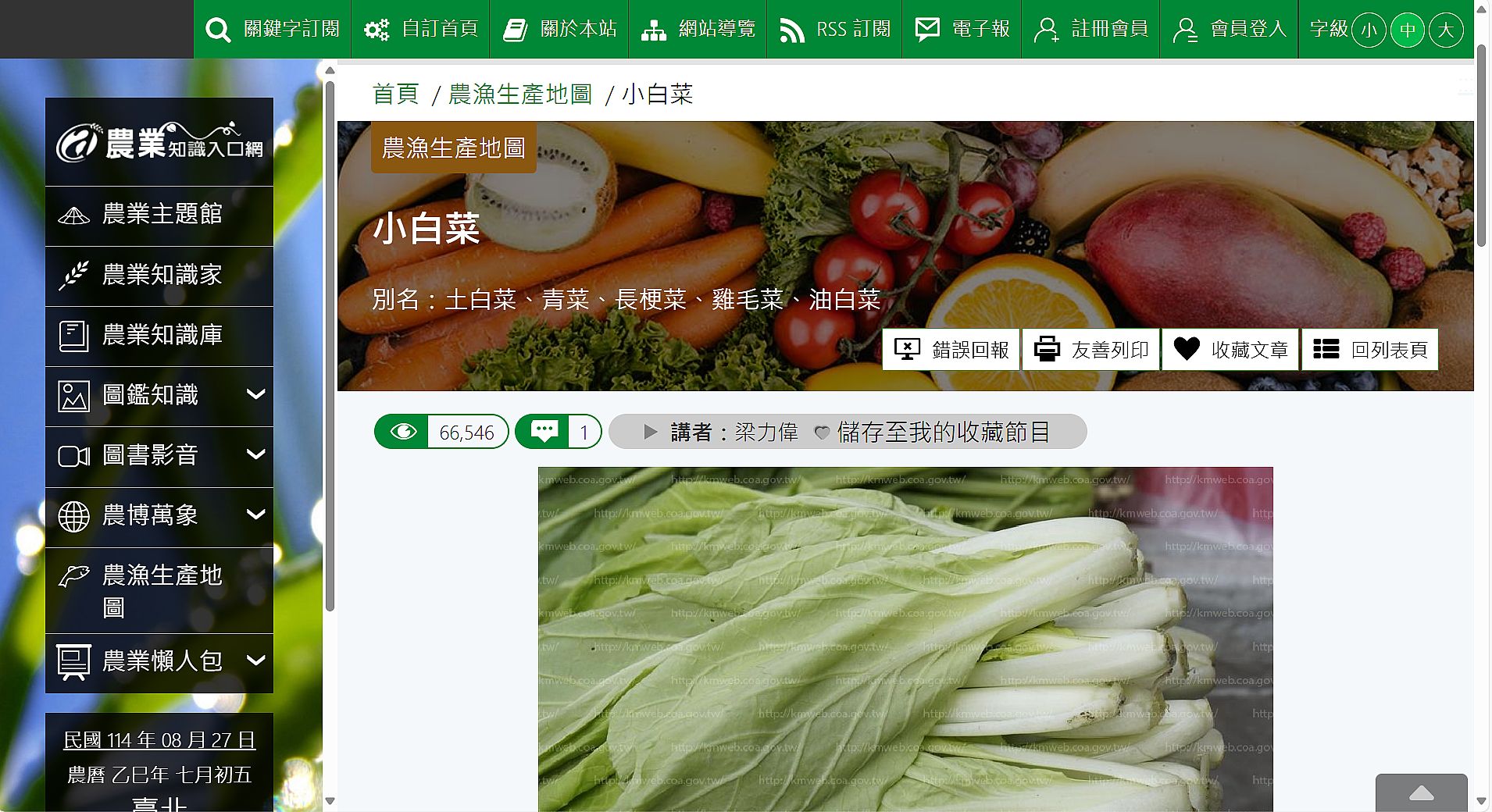
Task: Click the back-to-top arrow button
Action: click(1421, 793)
